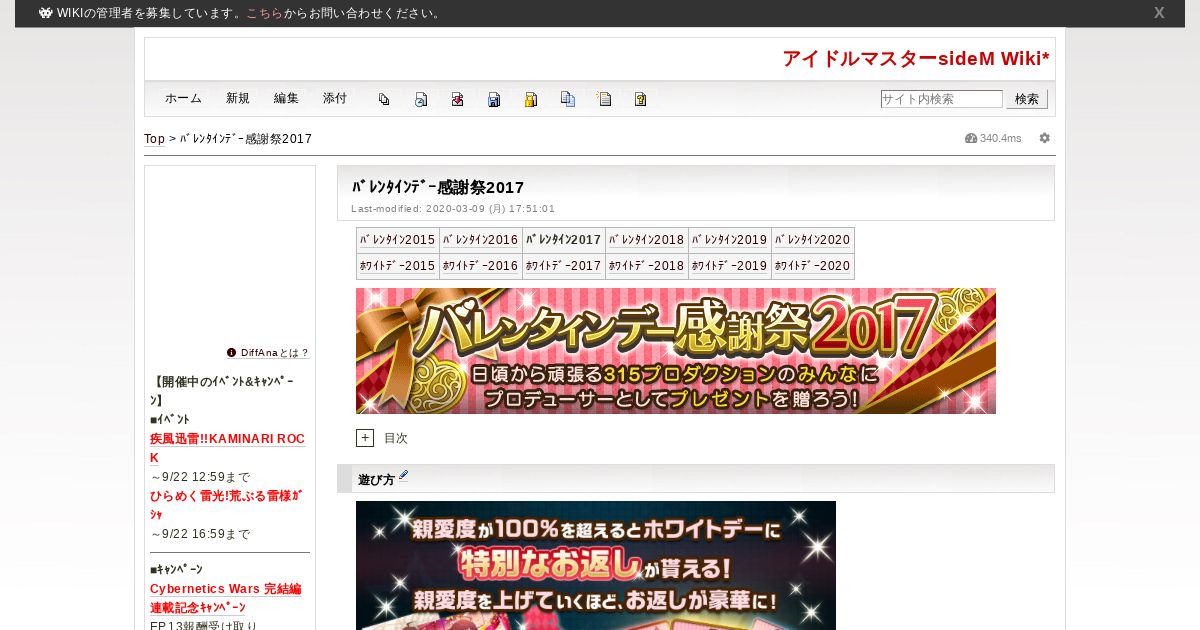1200x630 pixels.
Task: Click the 340.4ms load time text
Action: pos(1001,138)
